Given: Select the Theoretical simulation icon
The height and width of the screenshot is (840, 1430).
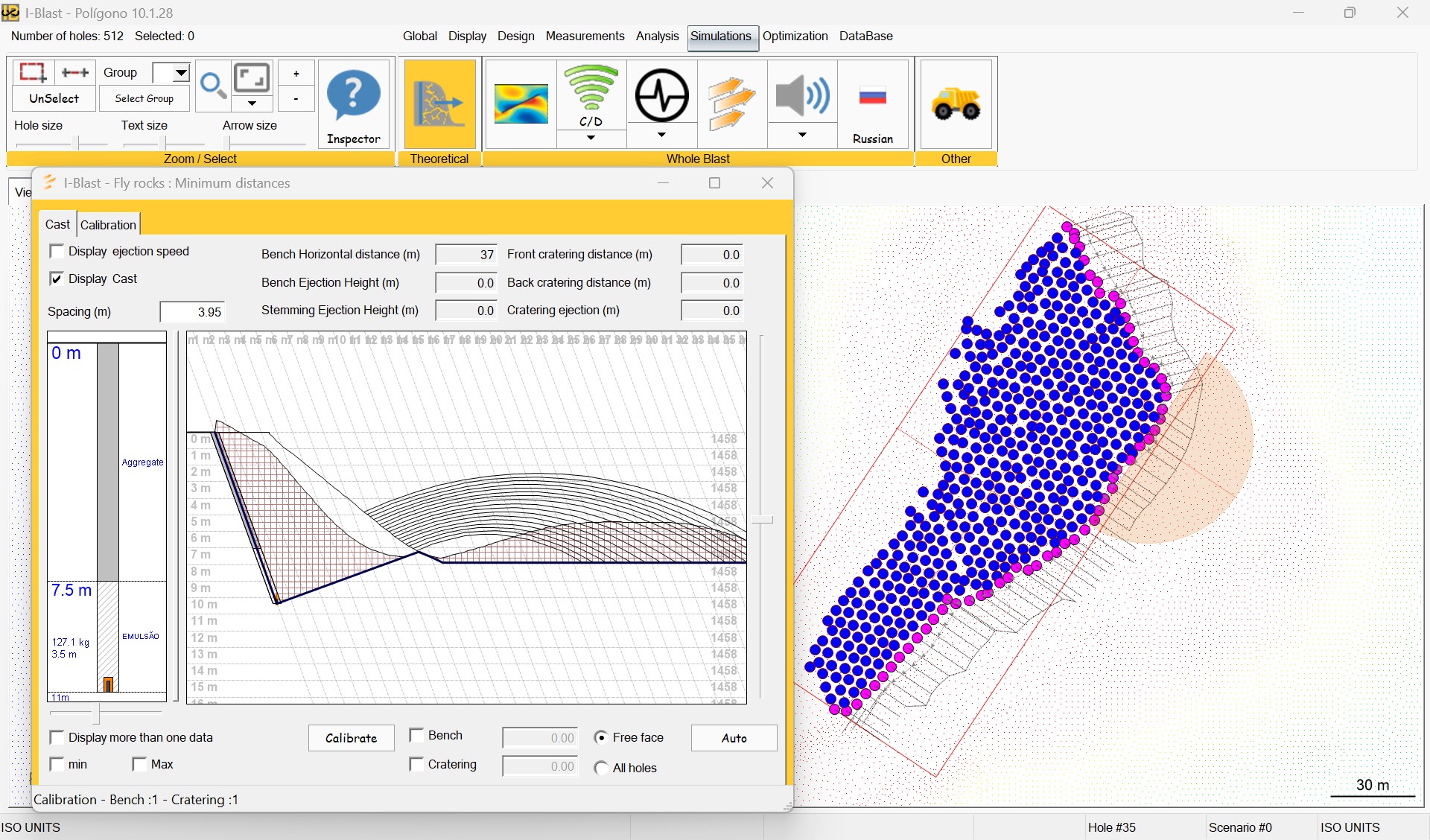Looking at the screenshot, I should pos(439,104).
